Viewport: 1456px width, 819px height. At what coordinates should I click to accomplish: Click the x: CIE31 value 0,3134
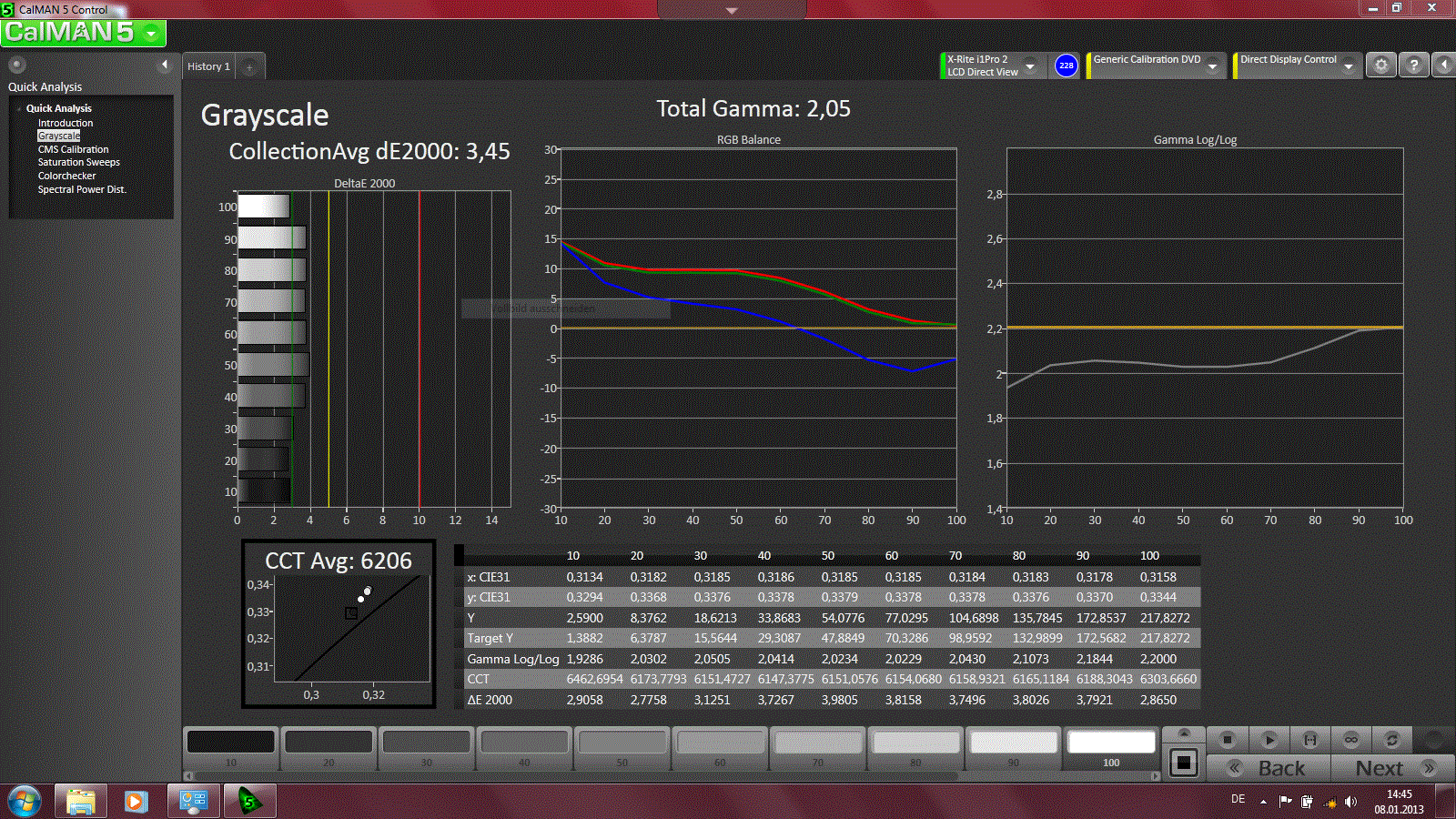click(584, 577)
